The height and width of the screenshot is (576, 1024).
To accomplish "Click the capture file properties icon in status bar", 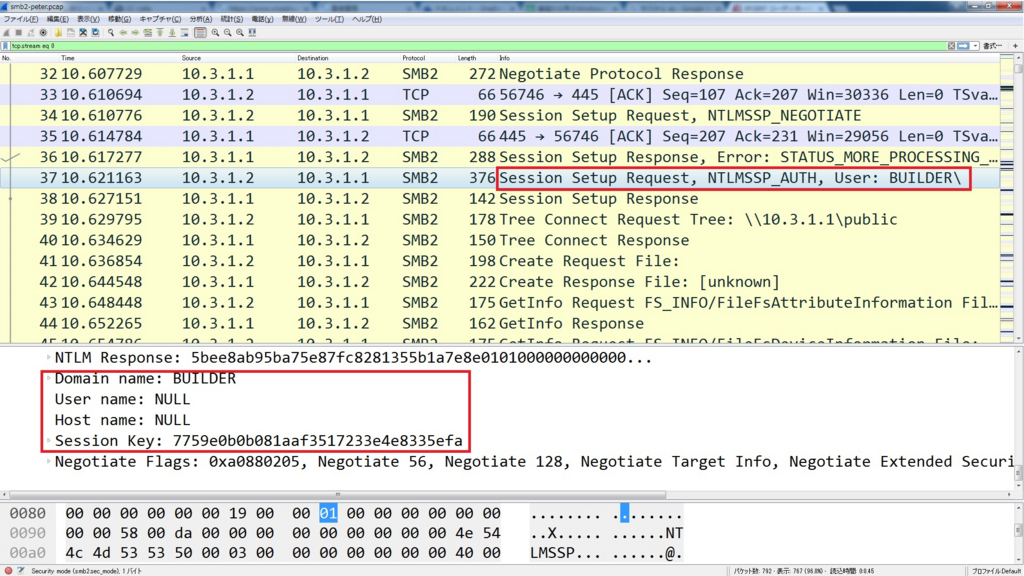I will point(21,571).
